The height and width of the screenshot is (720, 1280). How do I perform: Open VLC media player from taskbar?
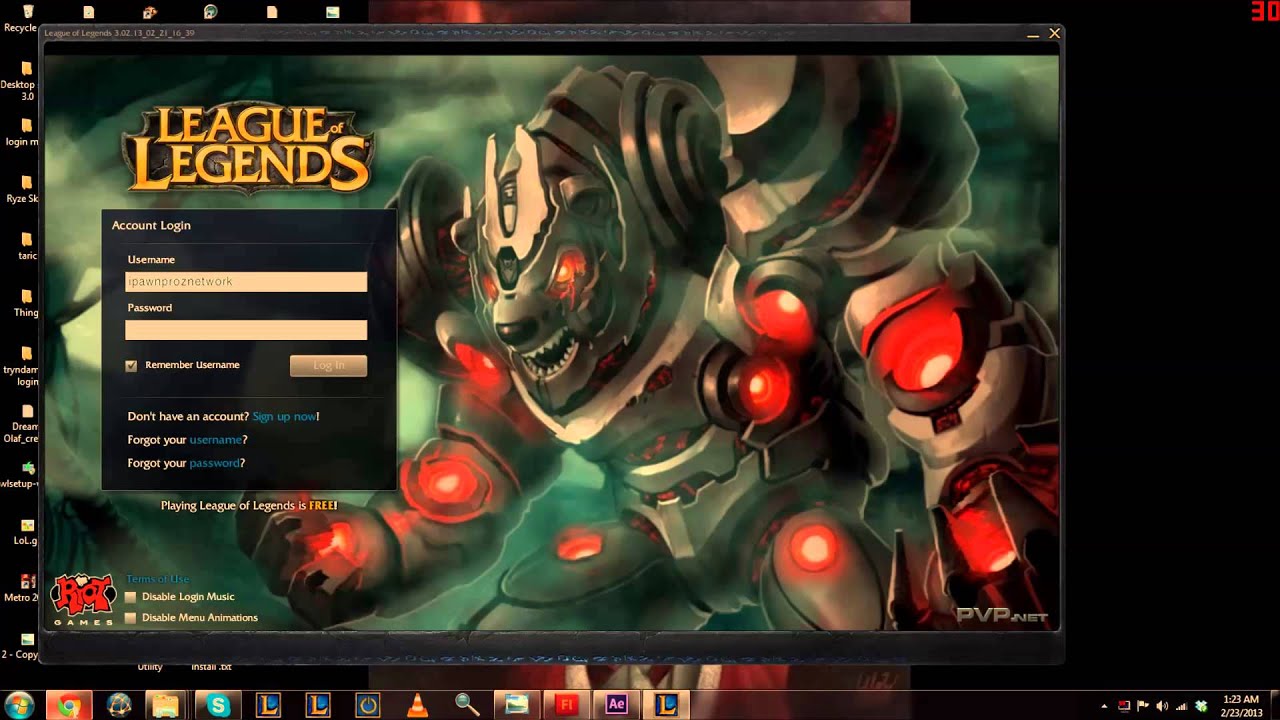417,705
